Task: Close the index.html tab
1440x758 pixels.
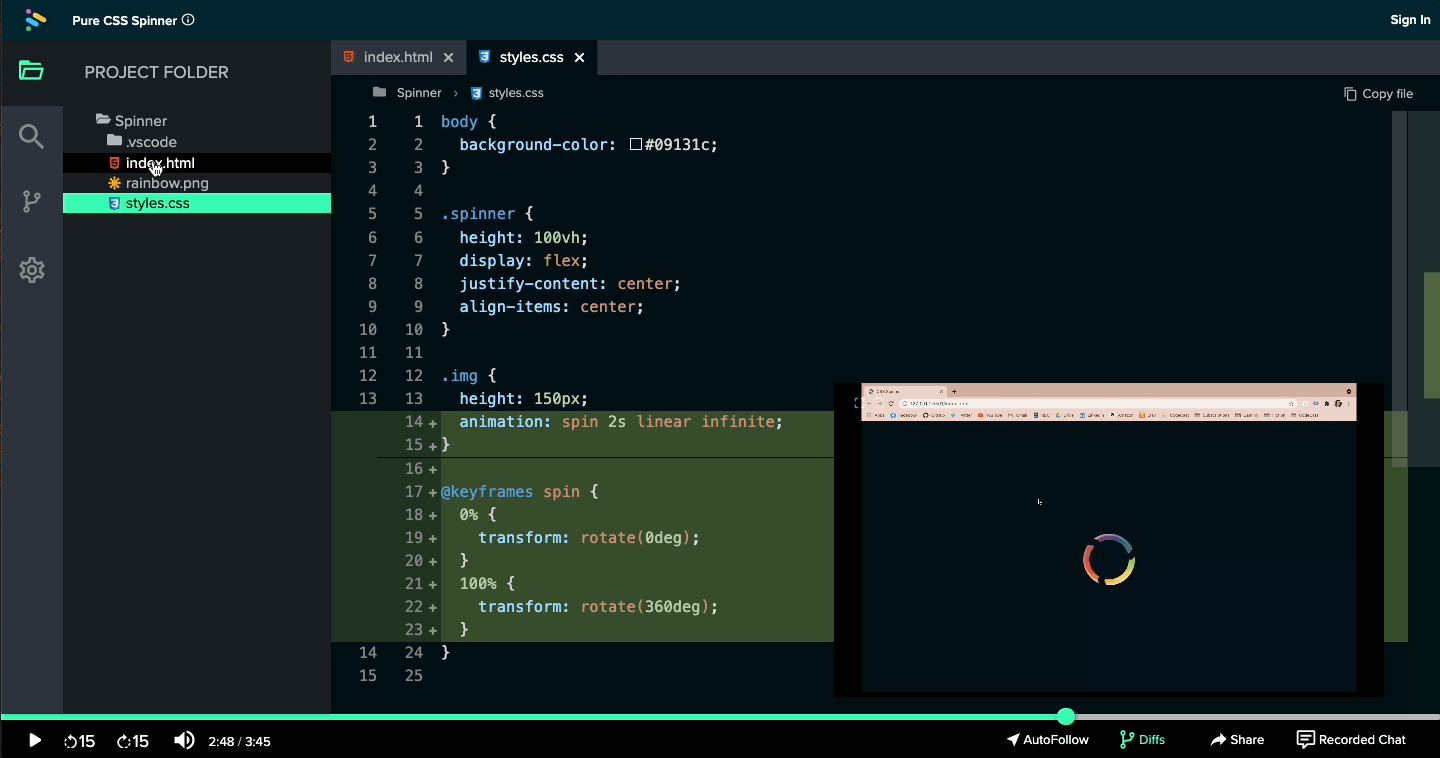Action: pos(448,58)
